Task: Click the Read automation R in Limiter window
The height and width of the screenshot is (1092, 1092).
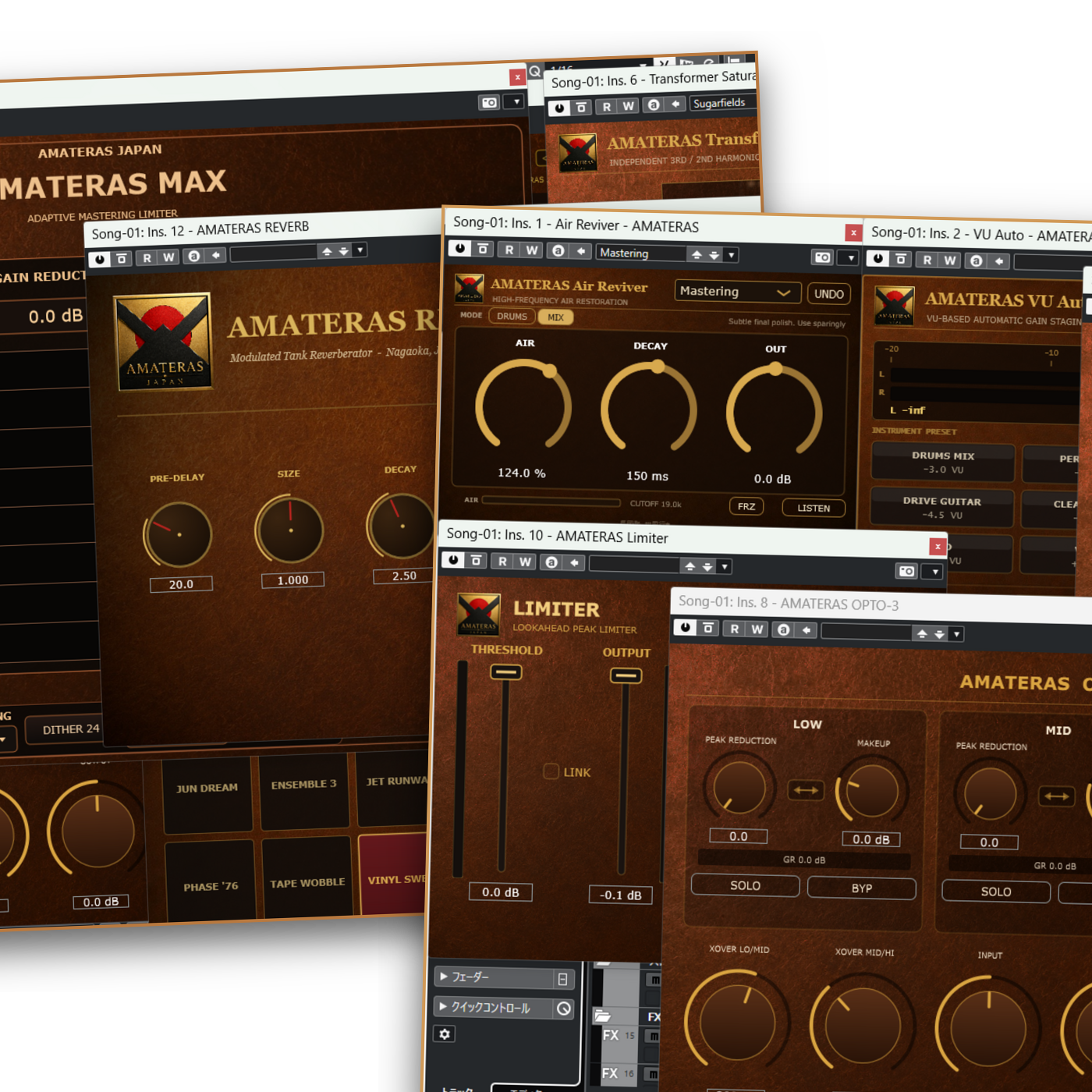Action: pyautogui.click(x=503, y=562)
